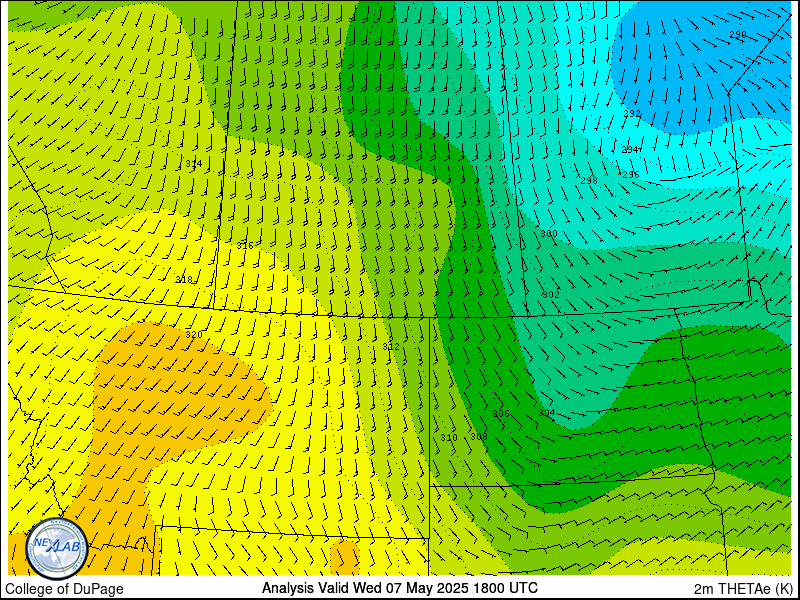This screenshot has height=600, width=800.
Task: Select the 308 contour label
Action: pyautogui.click(x=479, y=436)
